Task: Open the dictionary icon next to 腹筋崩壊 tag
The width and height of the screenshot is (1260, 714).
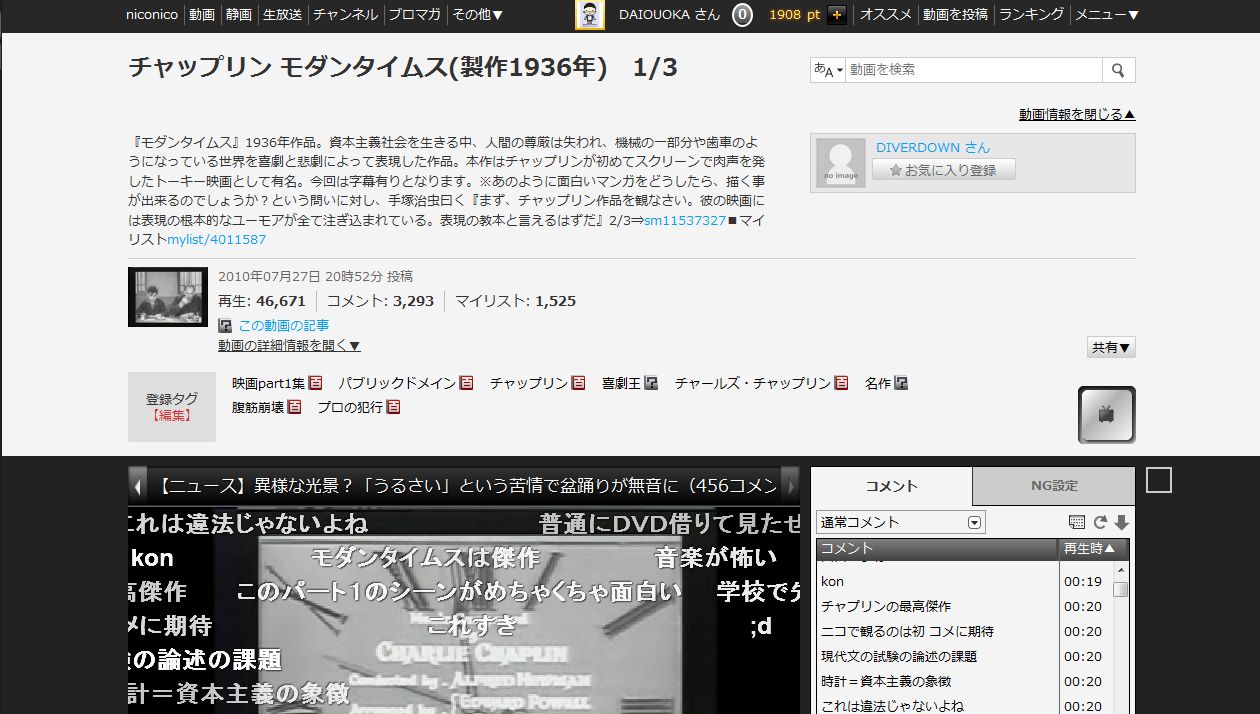Action: tap(294, 407)
